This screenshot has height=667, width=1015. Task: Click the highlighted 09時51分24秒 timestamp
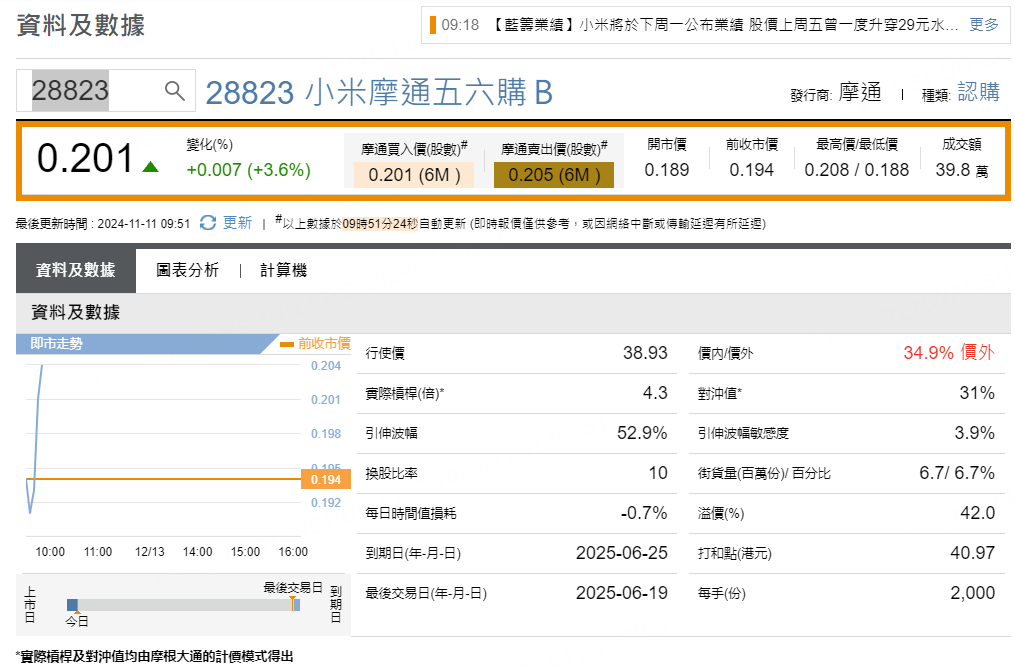tap(381, 224)
